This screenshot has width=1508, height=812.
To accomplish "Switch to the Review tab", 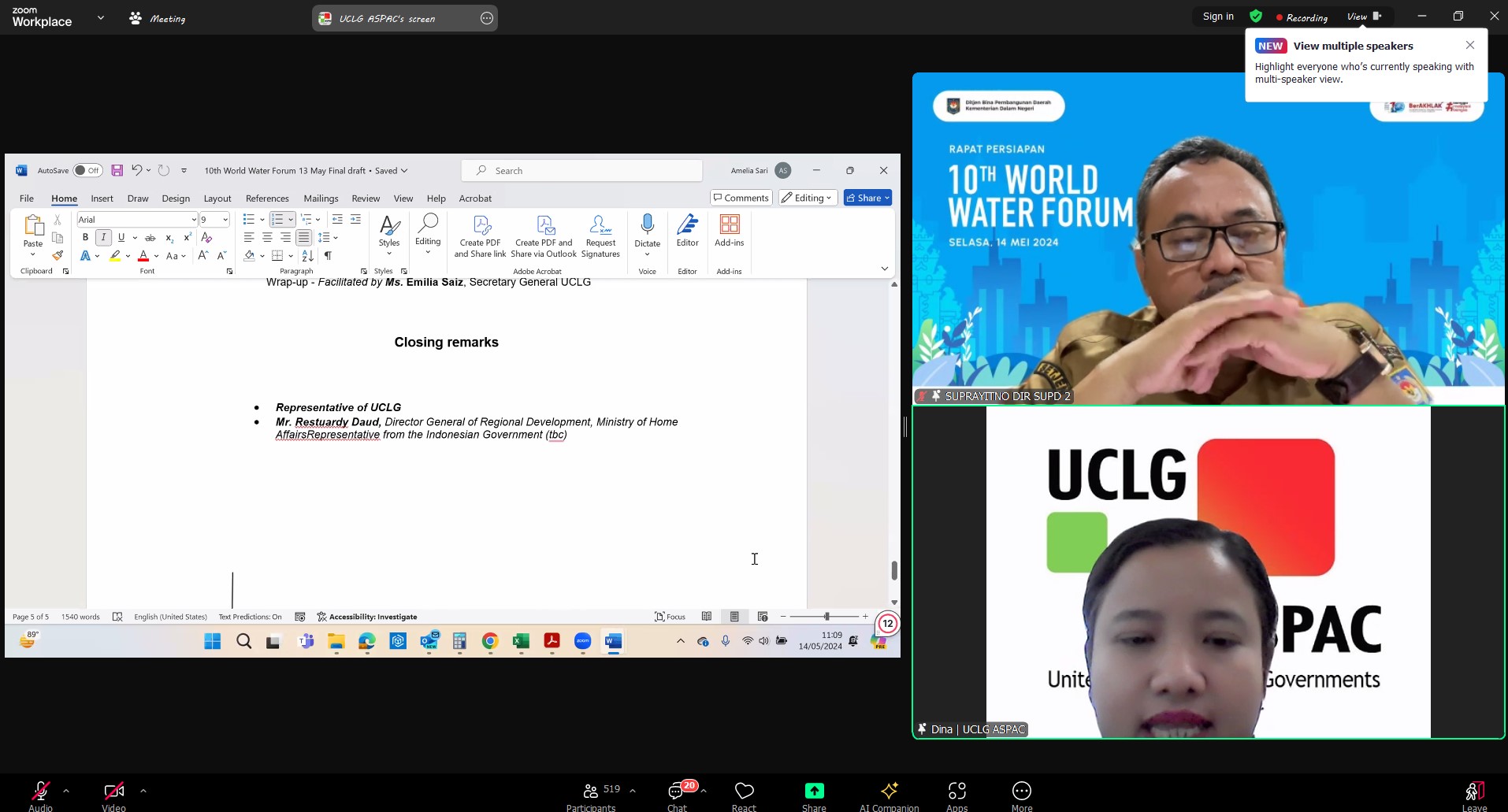I will click(366, 198).
